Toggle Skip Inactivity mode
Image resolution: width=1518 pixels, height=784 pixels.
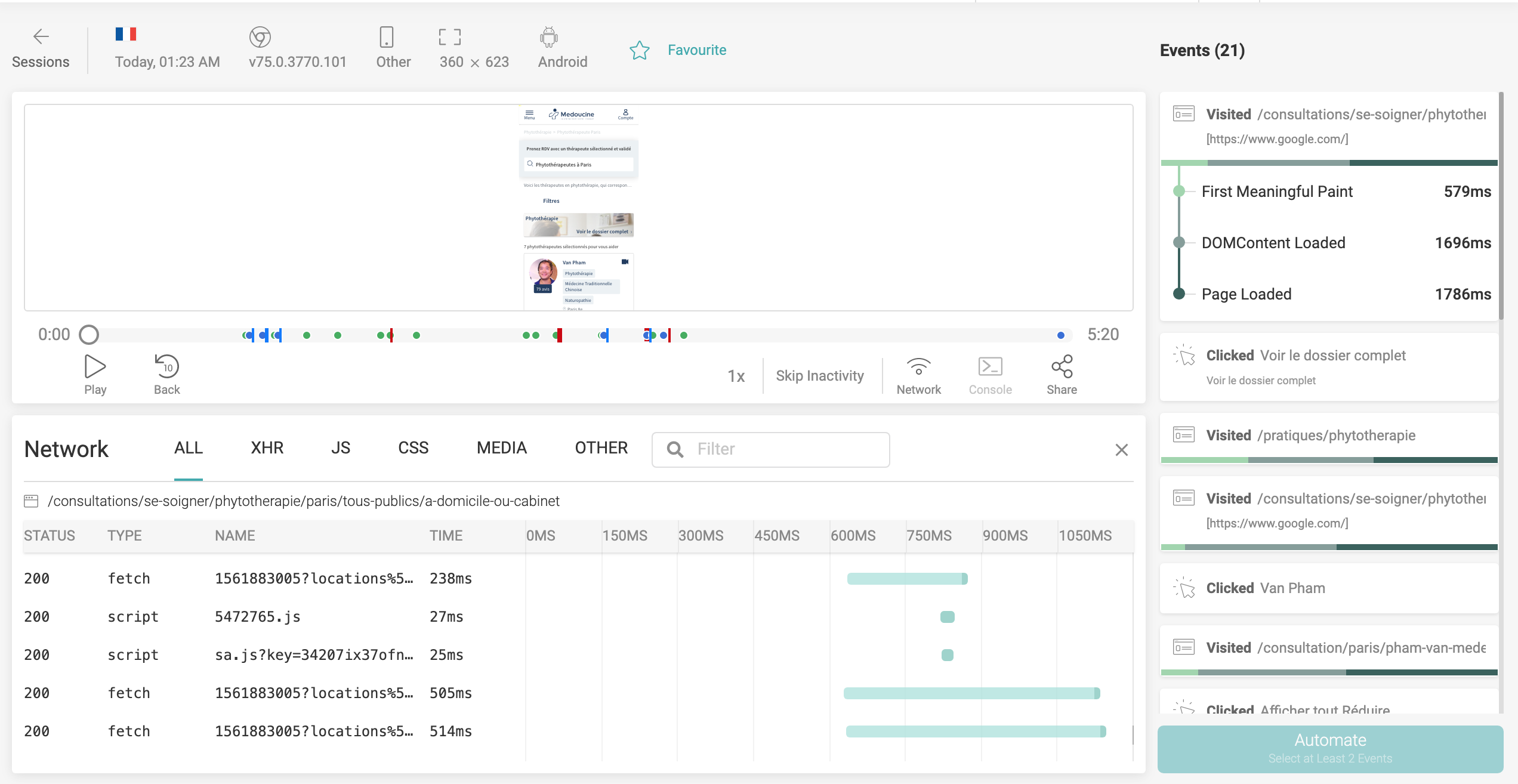pos(820,375)
